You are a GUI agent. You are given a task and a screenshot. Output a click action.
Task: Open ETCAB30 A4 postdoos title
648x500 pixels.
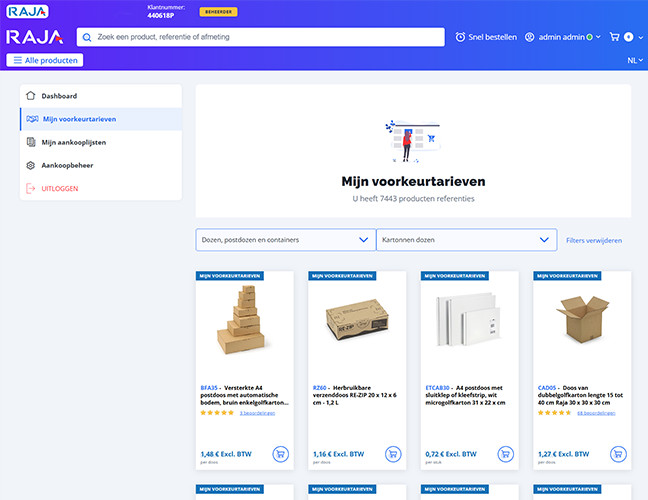pos(466,395)
